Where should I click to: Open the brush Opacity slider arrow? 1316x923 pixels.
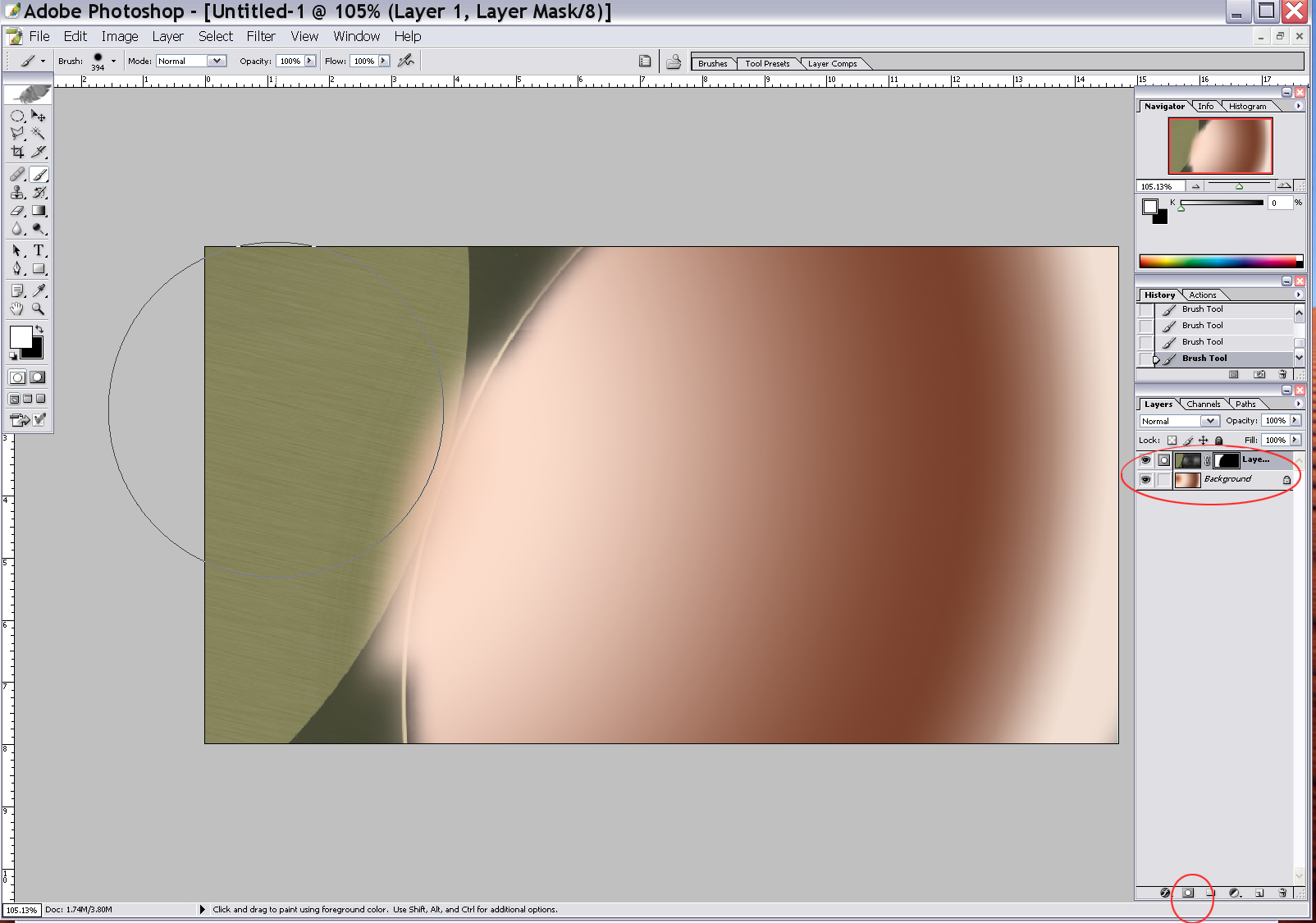coord(309,61)
